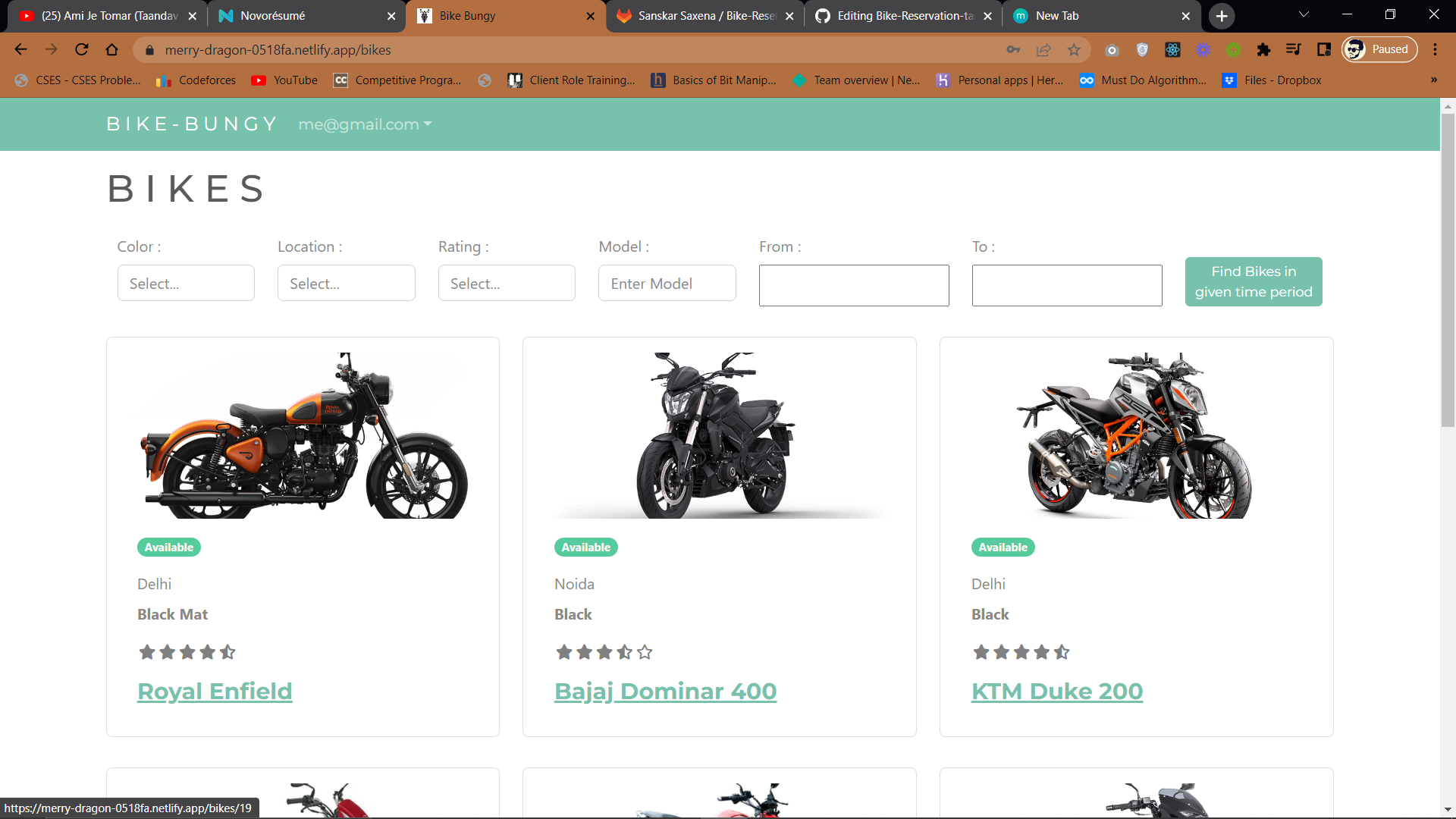Click the padlock icon in the address bar
The image size is (1456, 819).
149,50
